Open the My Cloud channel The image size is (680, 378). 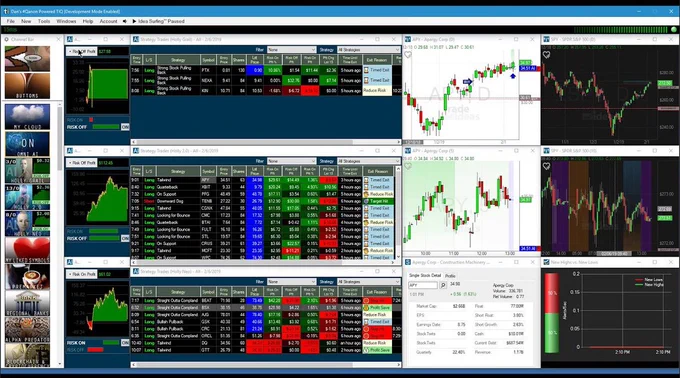tap(27, 117)
